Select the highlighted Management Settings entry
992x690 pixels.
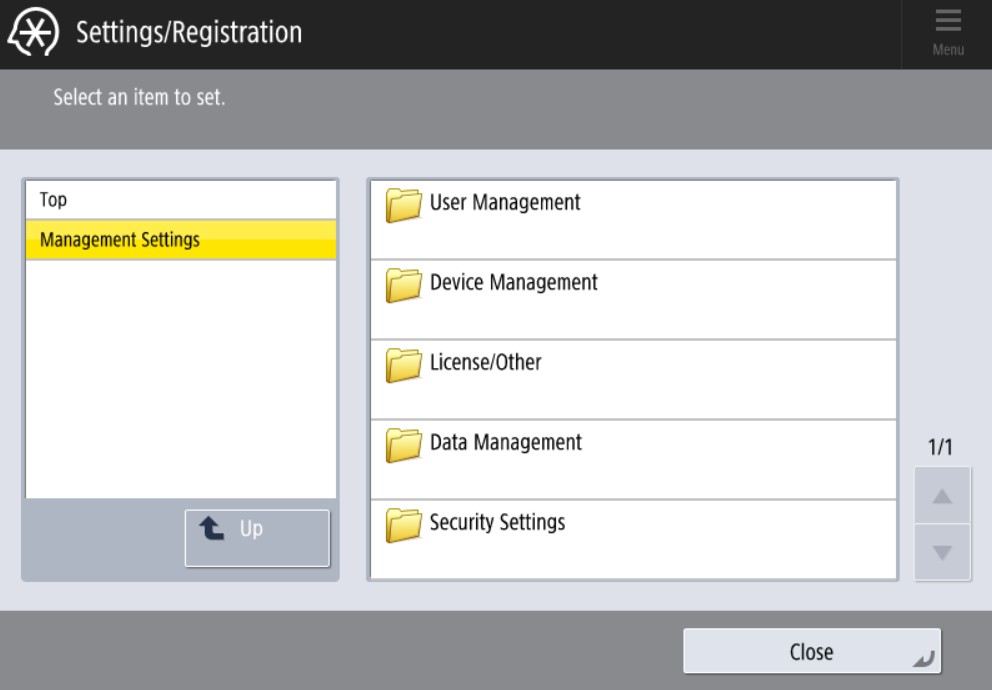120,240
